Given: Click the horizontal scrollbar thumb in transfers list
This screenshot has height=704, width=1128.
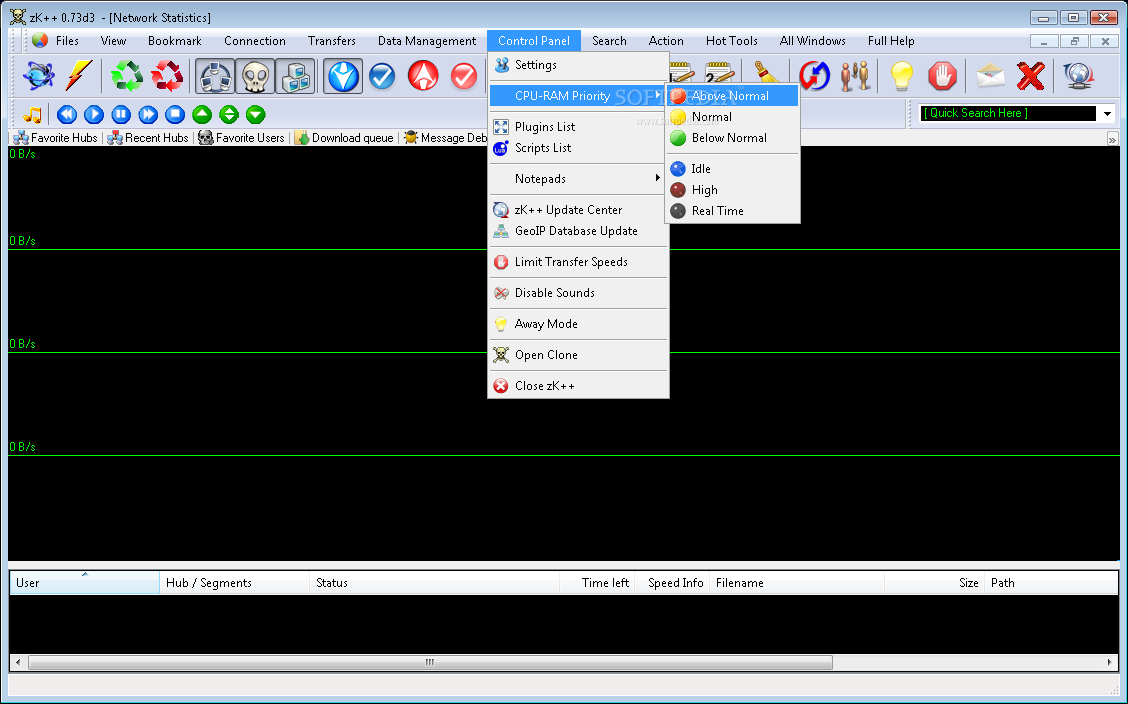Looking at the screenshot, I should click(430, 662).
